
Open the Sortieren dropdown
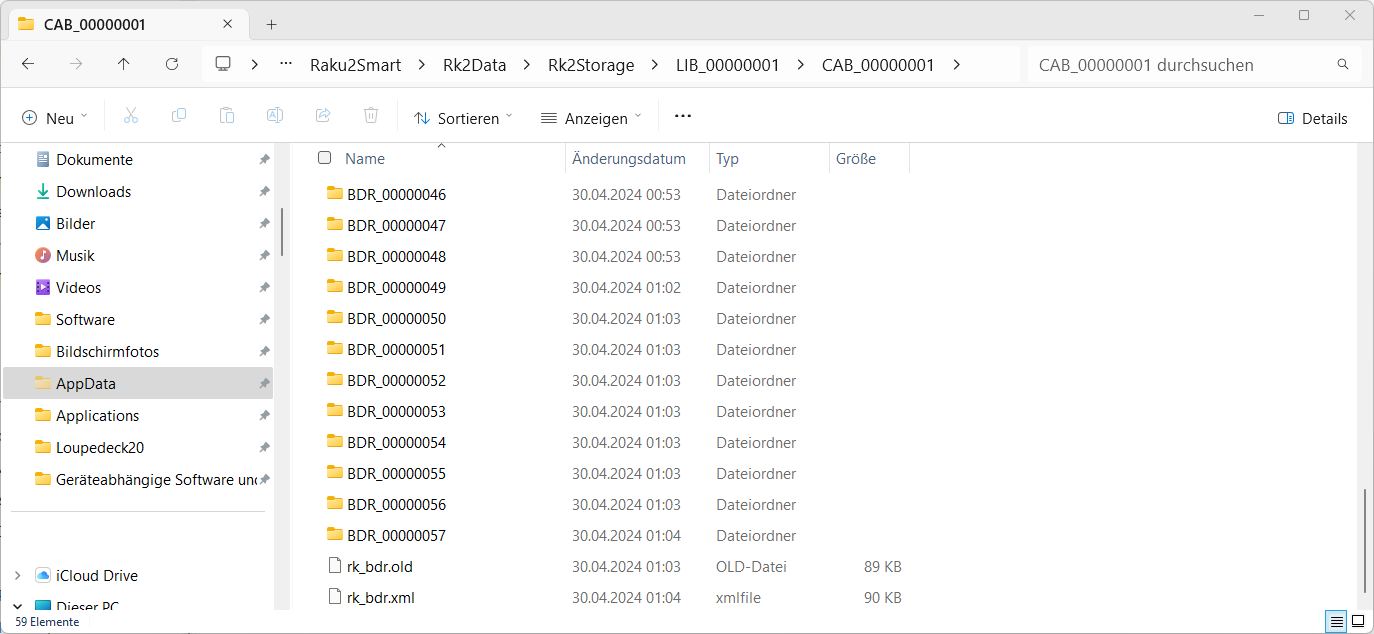coord(463,118)
